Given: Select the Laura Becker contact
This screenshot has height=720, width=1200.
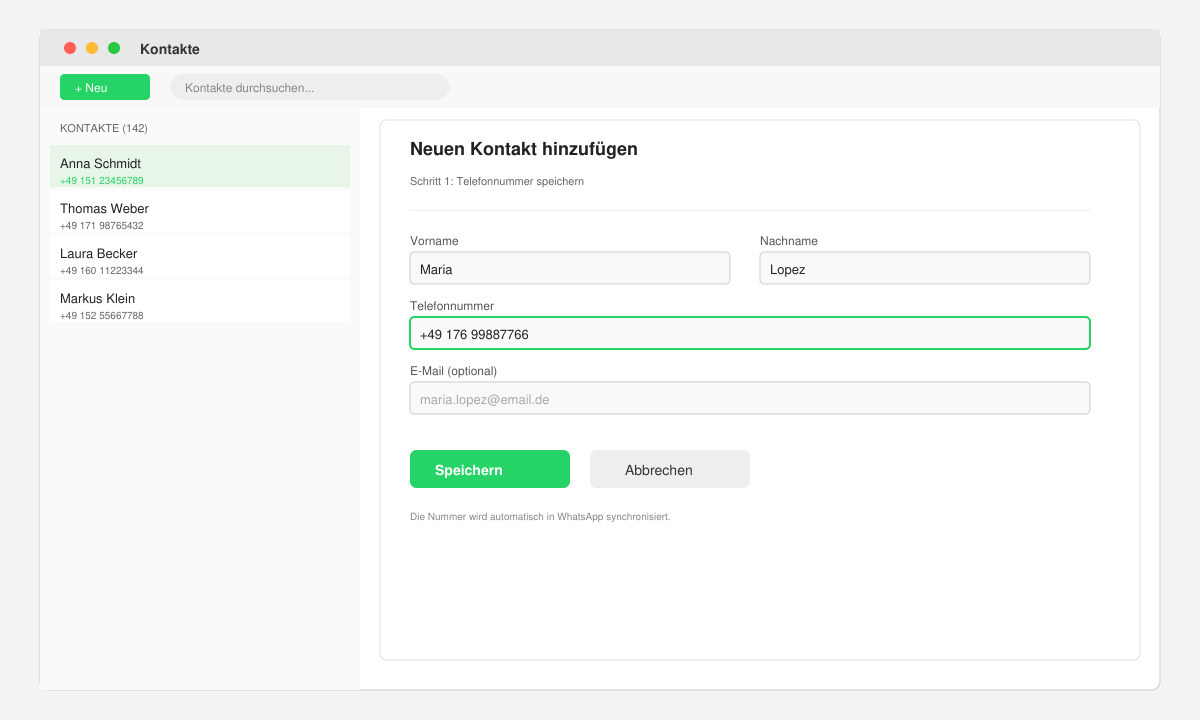Looking at the screenshot, I should point(200,257).
